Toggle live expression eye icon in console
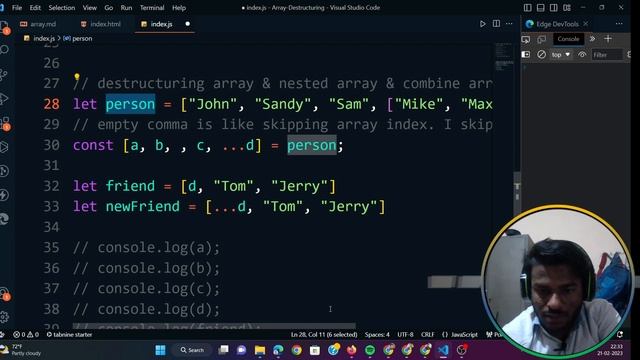Viewport: 640px width, 360px height. tap(582, 54)
